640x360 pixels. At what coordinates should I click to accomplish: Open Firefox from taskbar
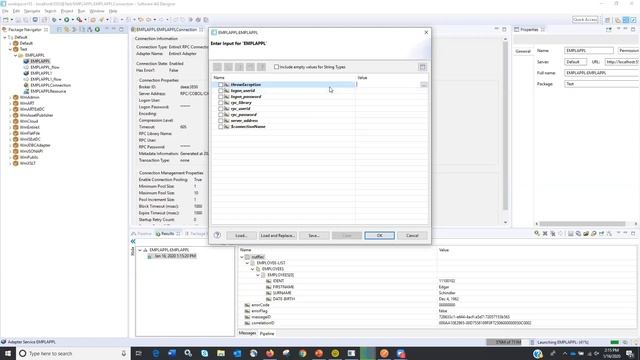pyautogui.click(x=270, y=353)
